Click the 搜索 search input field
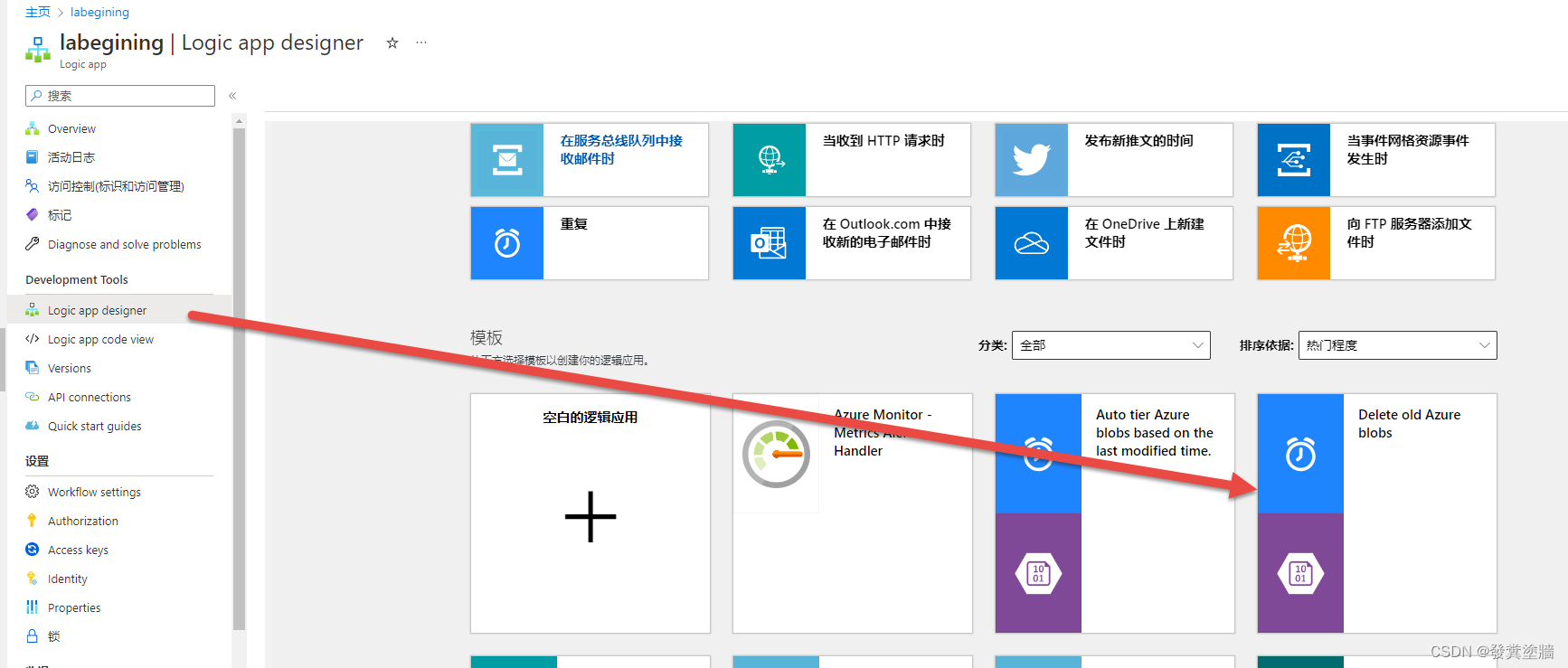This screenshot has height=668, width=1568. pos(120,96)
